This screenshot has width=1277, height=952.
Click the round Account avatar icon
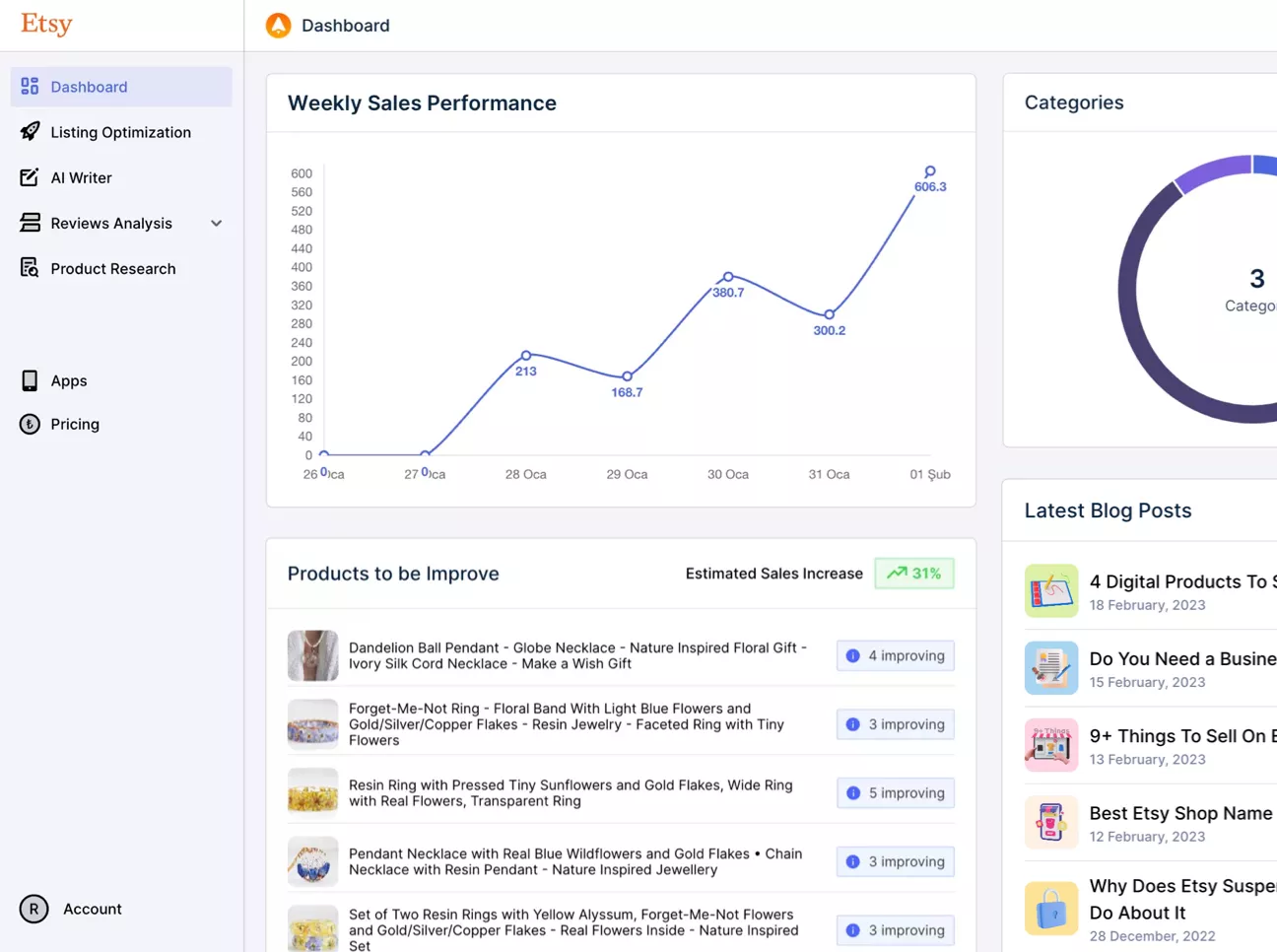click(x=33, y=909)
